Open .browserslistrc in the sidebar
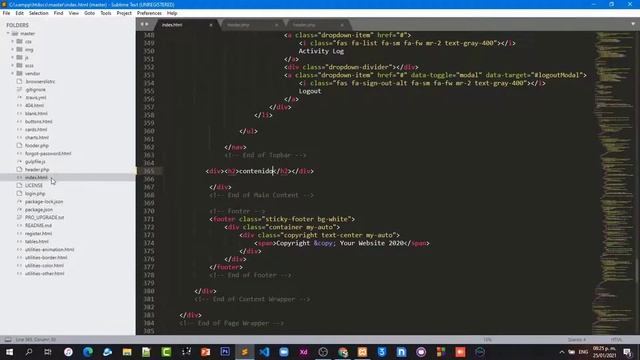 40,82
